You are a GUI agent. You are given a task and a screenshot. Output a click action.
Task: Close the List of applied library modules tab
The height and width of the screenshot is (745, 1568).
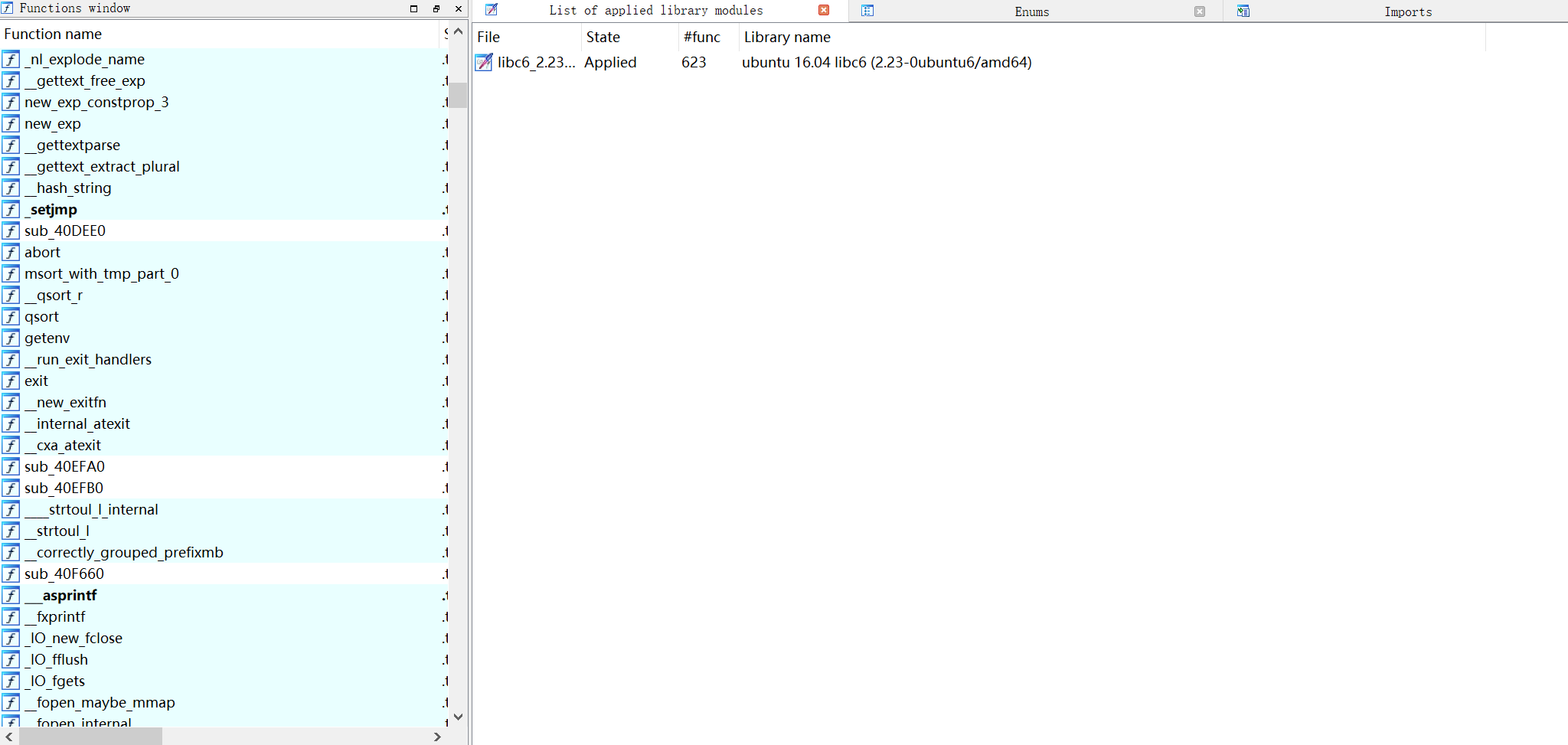(824, 10)
